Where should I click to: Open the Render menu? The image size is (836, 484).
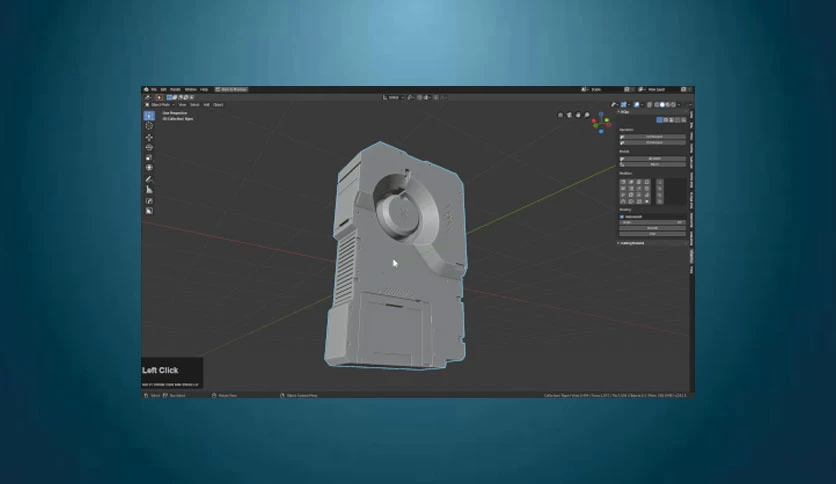[175, 90]
